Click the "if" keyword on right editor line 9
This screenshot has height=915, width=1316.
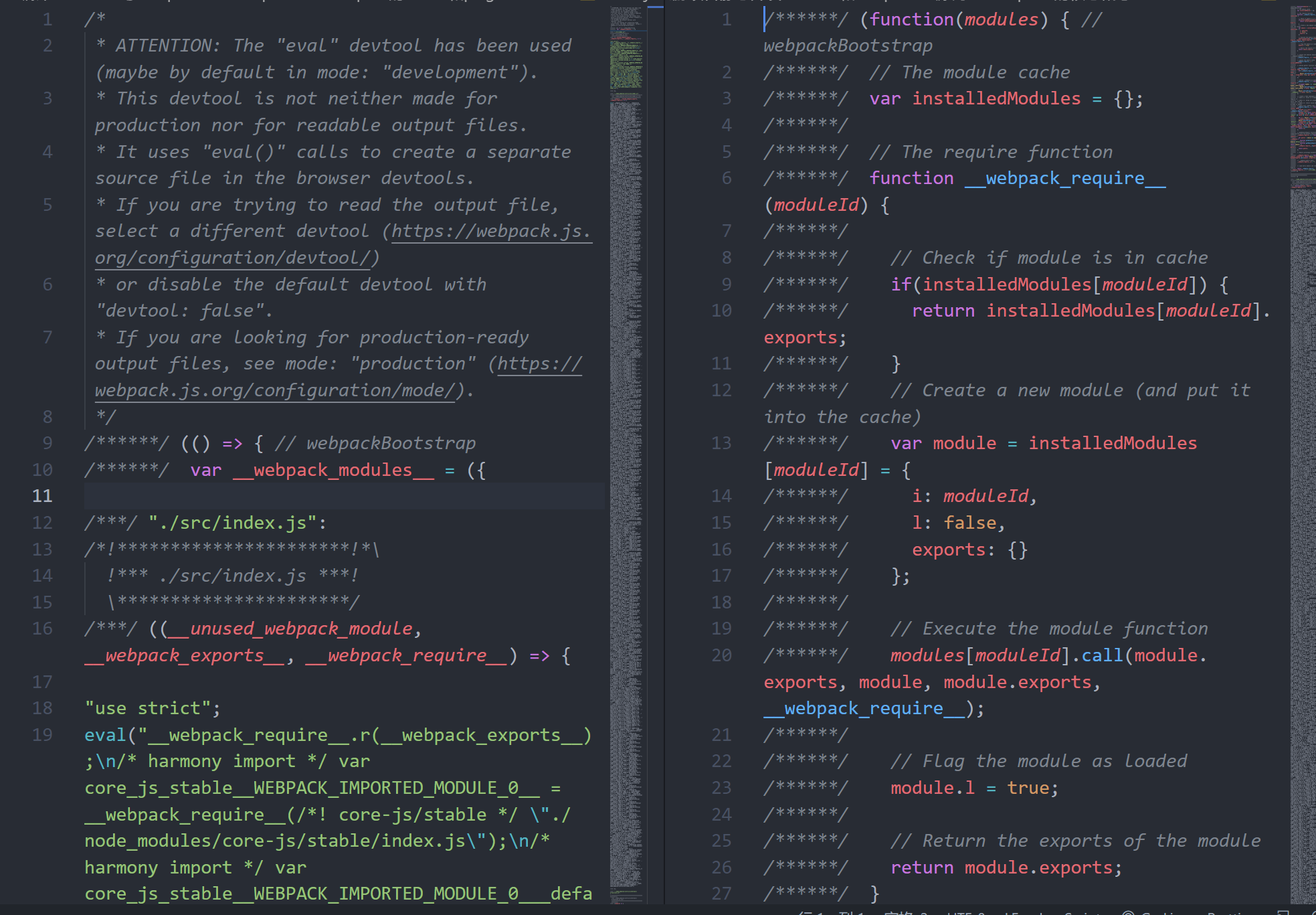click(901, 284)
